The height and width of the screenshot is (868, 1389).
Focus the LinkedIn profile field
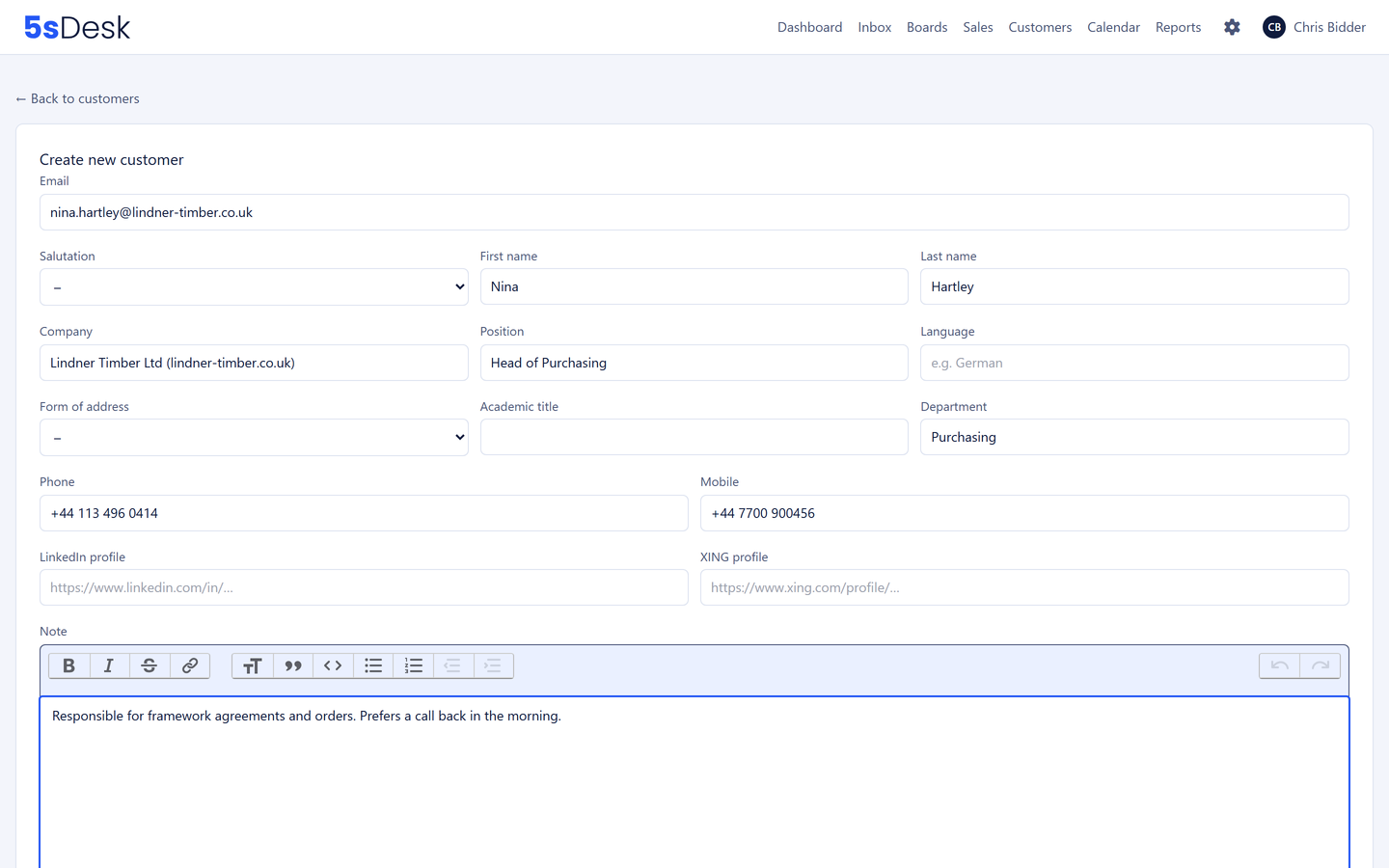click(x=364, y=587)
